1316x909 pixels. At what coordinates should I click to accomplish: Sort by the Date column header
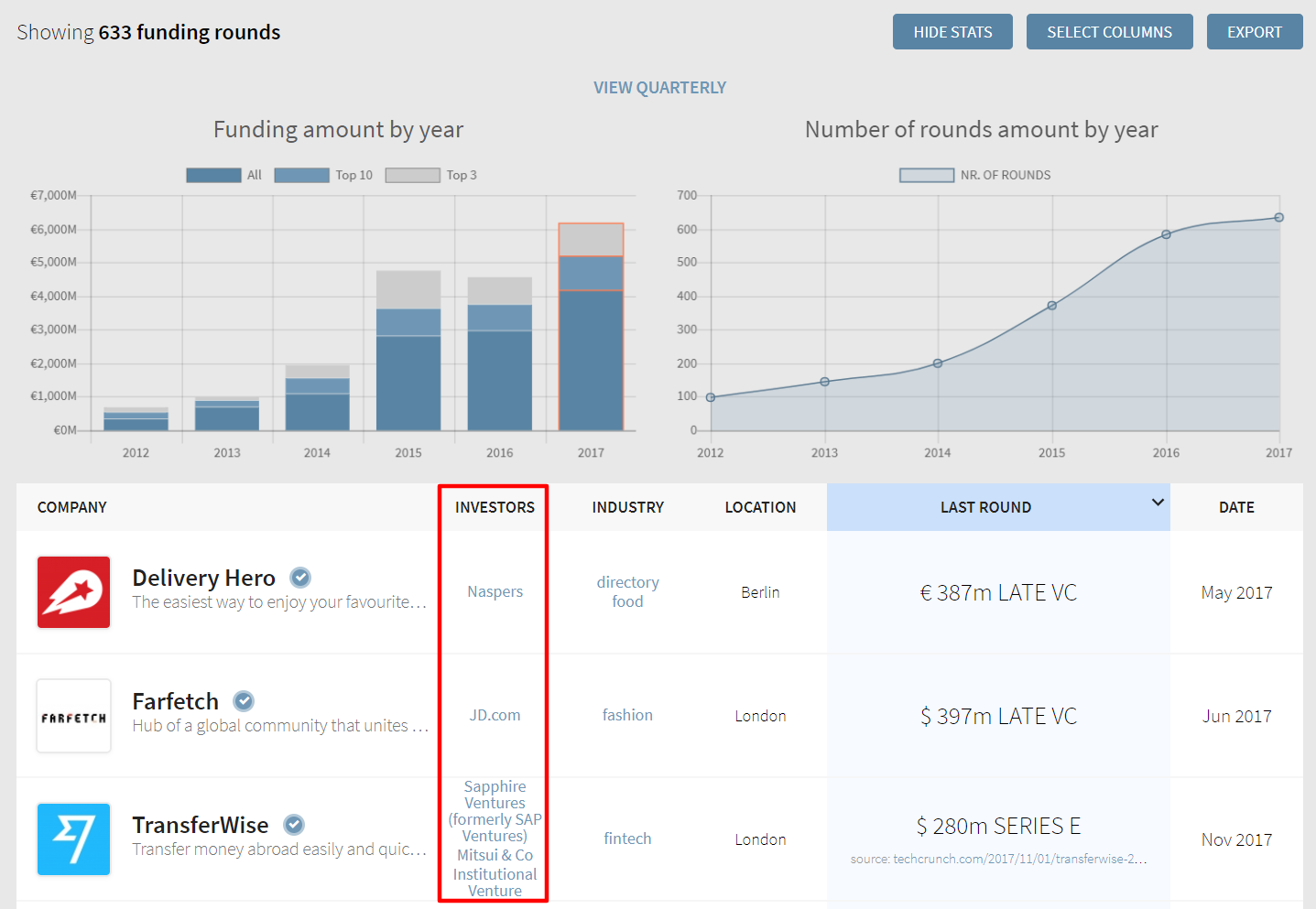1236,507
